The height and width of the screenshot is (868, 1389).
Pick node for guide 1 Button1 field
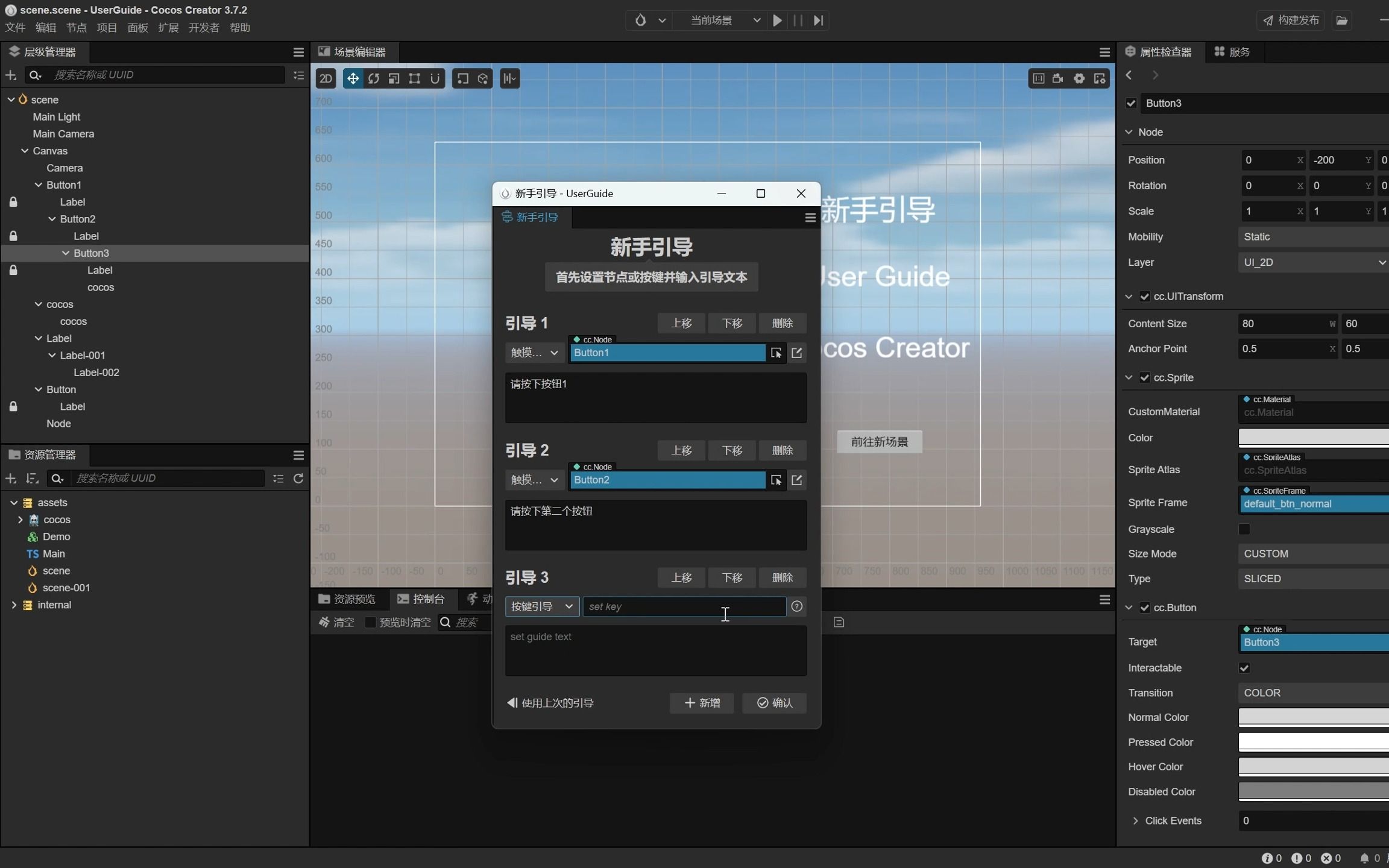[x=776, y=353]
